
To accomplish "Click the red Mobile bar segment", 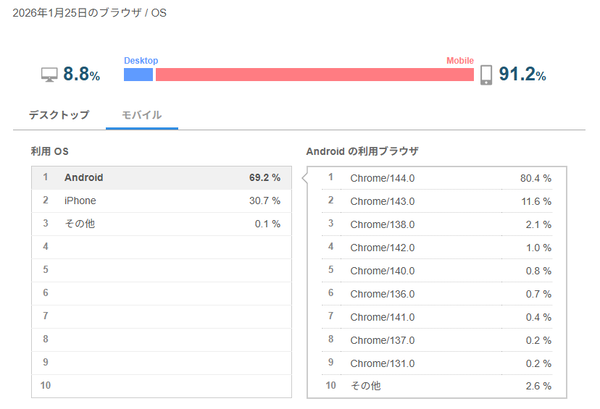I will coord(314,74).
